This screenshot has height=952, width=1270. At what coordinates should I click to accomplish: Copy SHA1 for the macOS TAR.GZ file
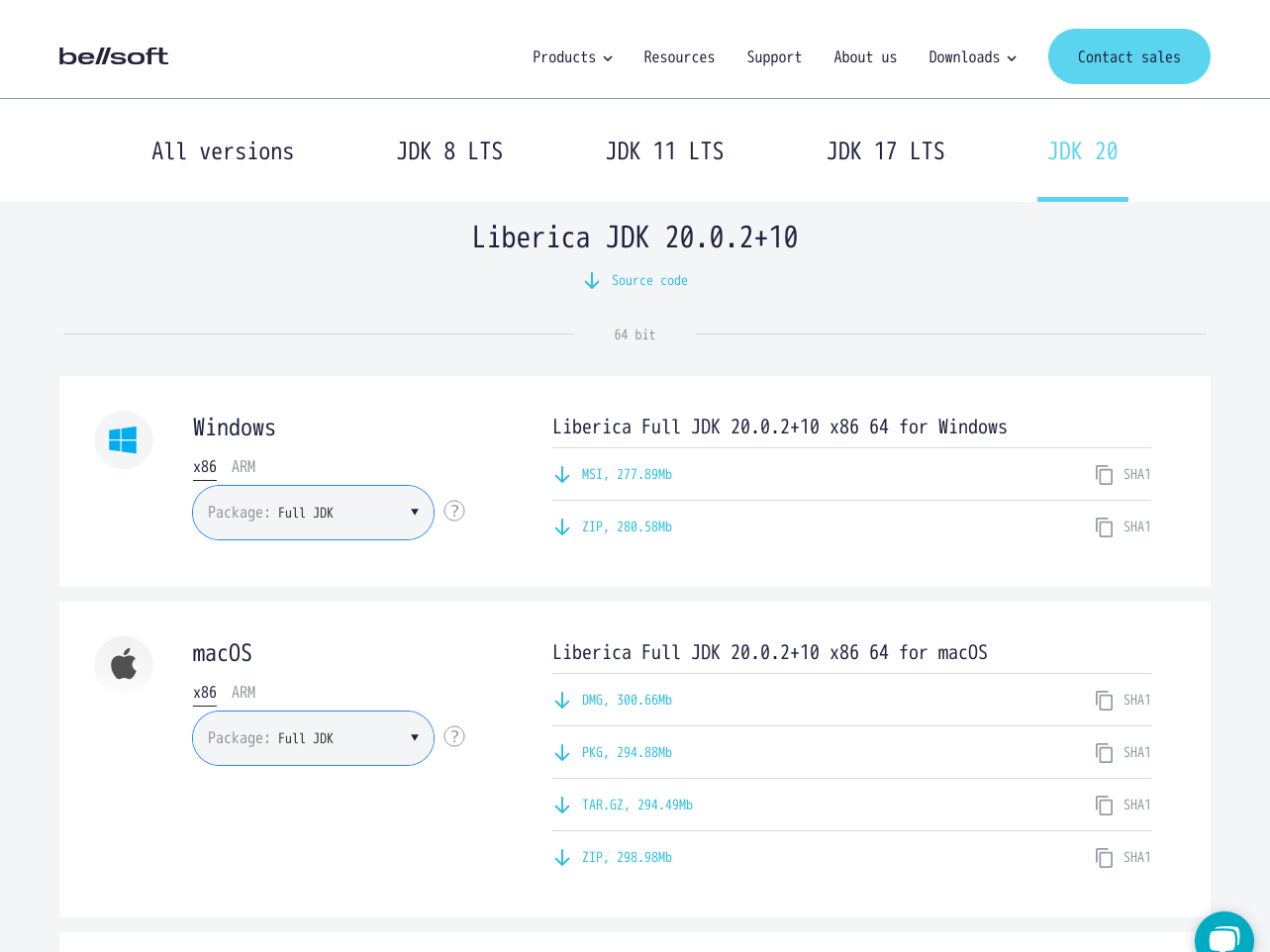(x=1104, y=806)
